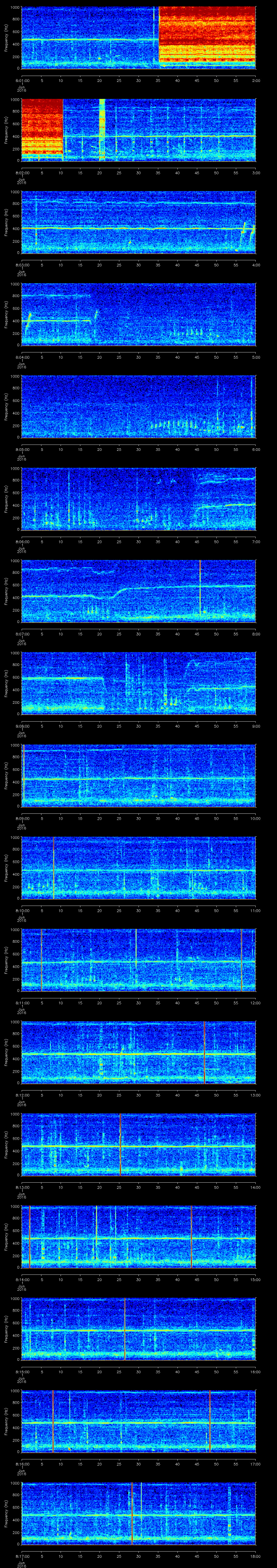Open the 8:03 spectrogram panel

139,222
